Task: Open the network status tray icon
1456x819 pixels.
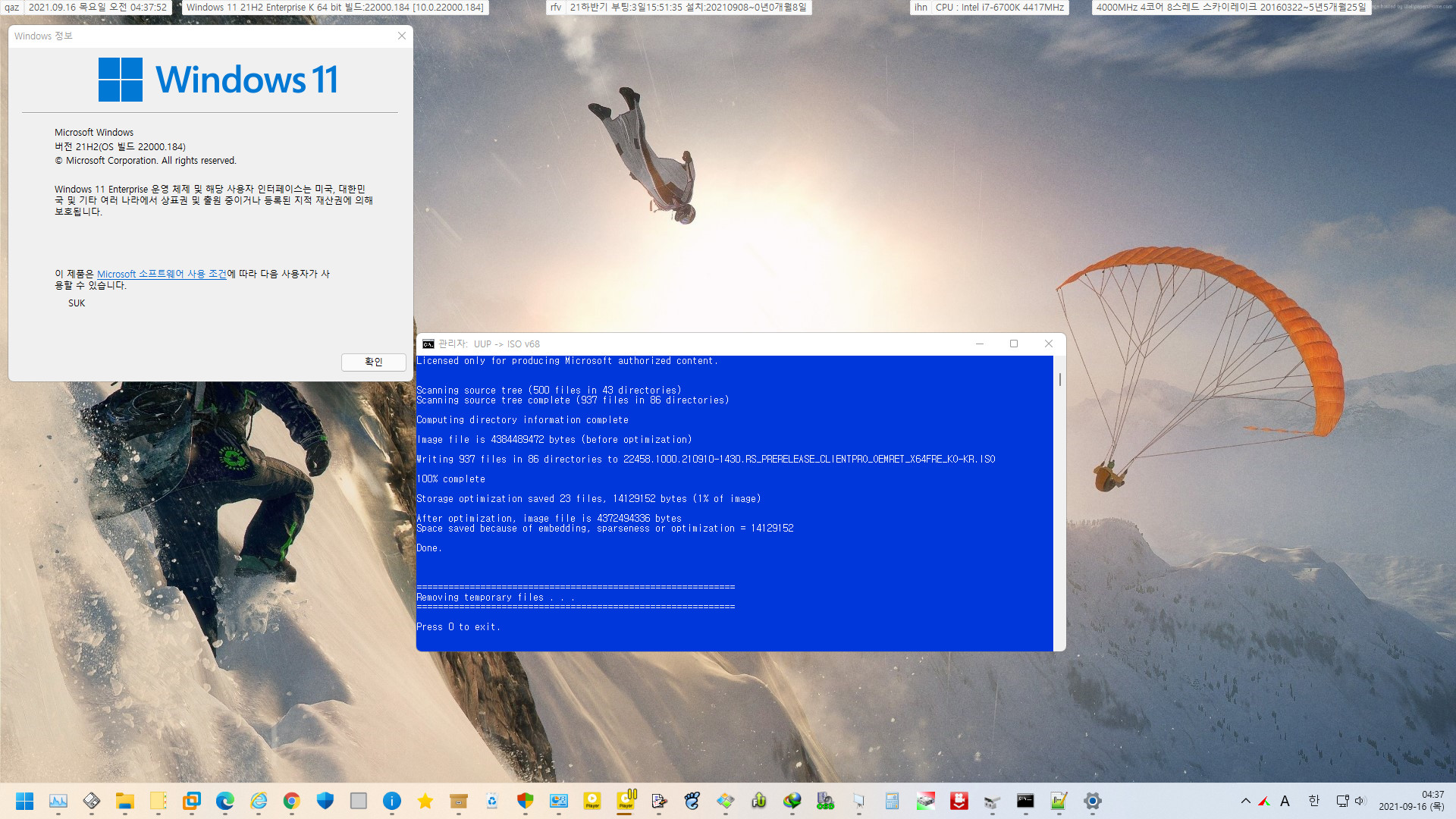Action: pos(1342,801)
